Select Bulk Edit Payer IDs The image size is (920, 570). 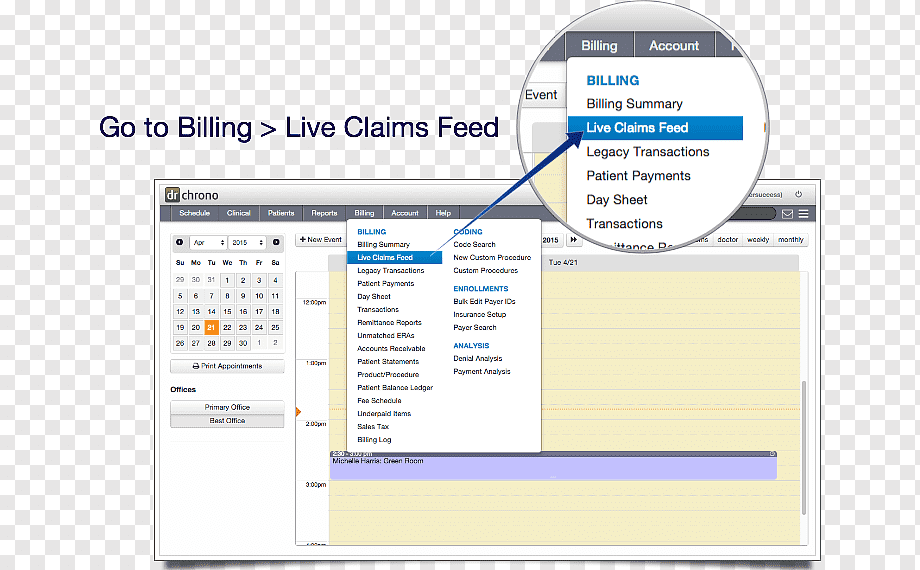pyautogui.click(x=484, y=301)
